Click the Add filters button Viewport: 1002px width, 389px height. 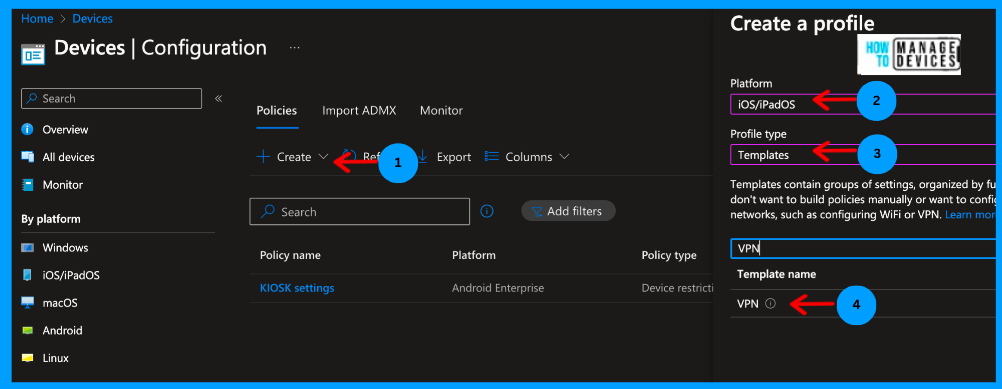[569, 211]
